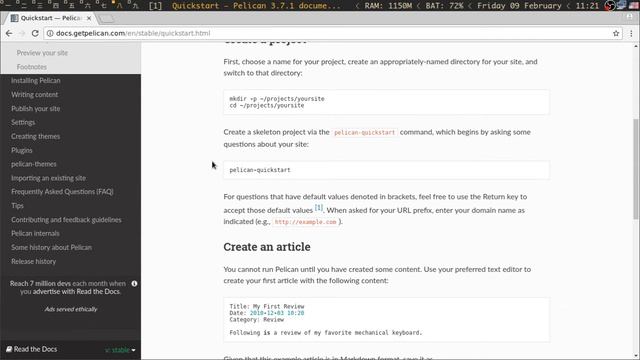Open Chrome three-dot menu
This screenshot has width=640, height=360.
point(631,33)
